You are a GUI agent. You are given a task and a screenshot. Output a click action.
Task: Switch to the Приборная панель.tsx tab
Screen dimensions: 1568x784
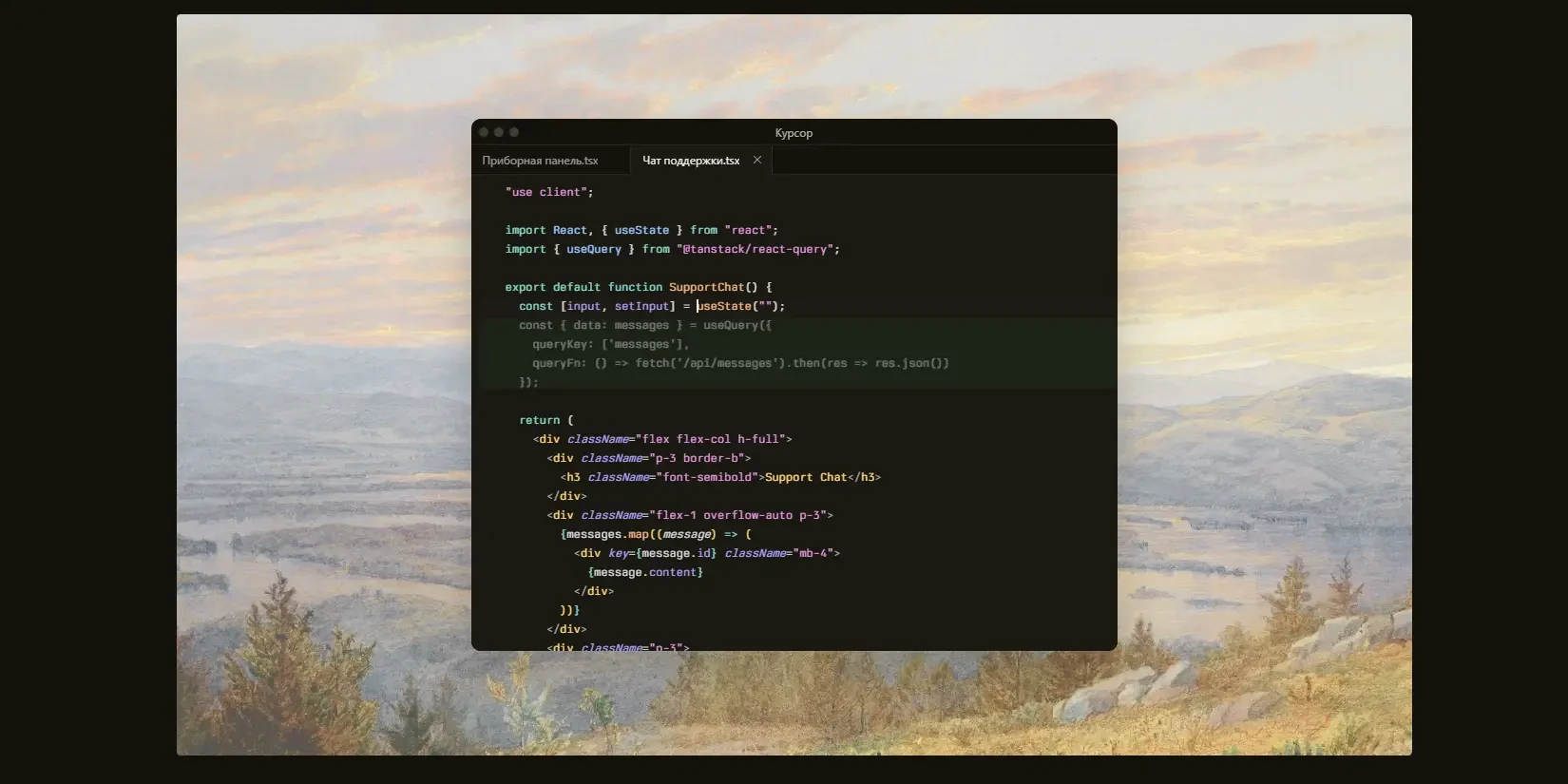click(x=540, y=161)
